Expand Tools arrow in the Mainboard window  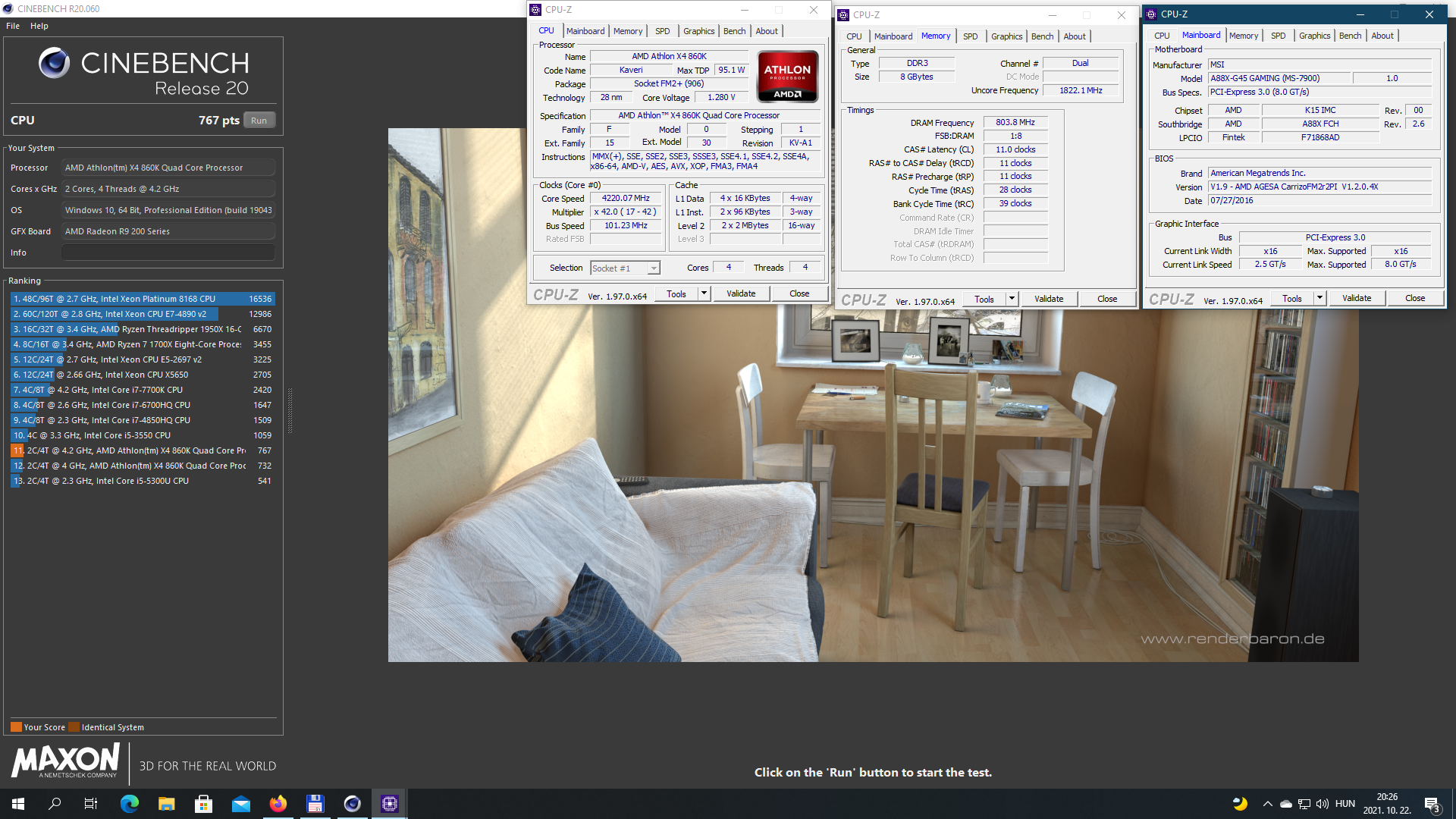tap(1319, 299)
